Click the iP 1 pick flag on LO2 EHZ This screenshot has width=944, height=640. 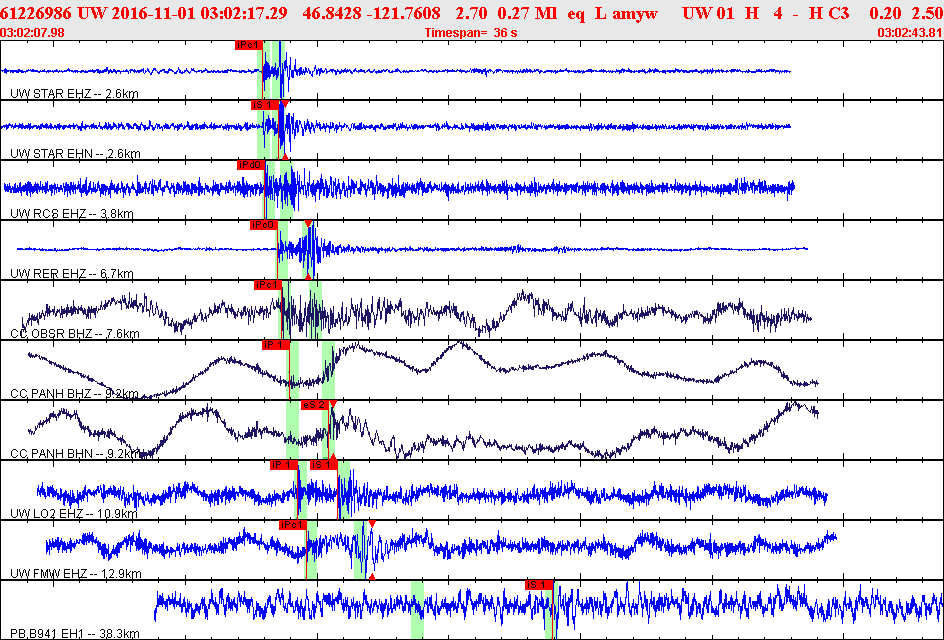coord(284,465)
